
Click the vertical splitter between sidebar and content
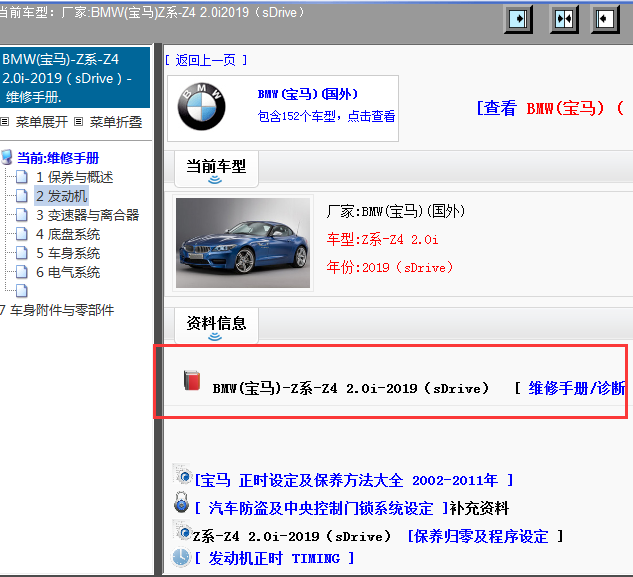click(158, 309)
